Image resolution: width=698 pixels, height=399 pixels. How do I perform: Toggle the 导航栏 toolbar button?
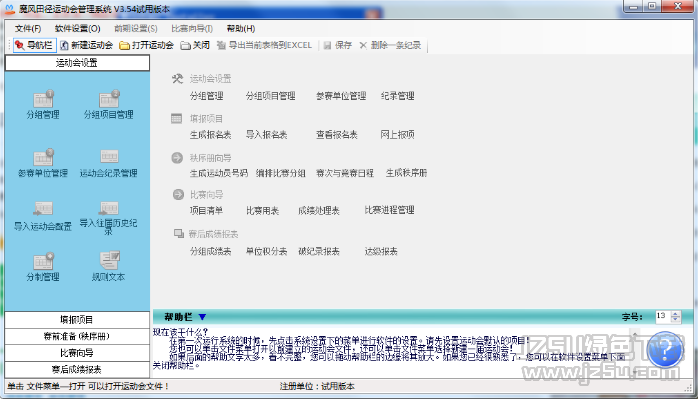click(x=34, y=45)
